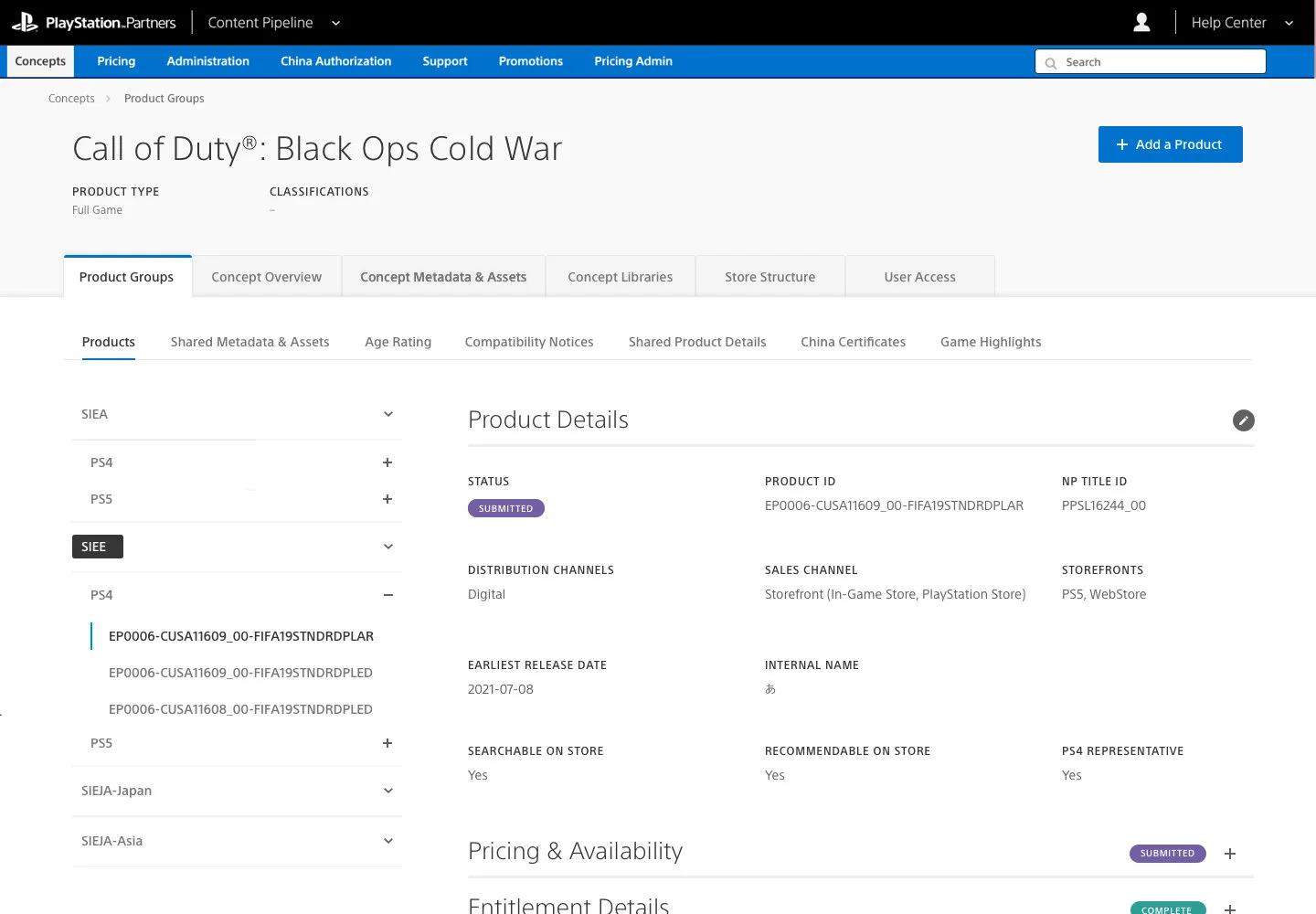Click the NP Title ID value PPSL16244_00
Screen dimensions: 1316x914
1104,505
